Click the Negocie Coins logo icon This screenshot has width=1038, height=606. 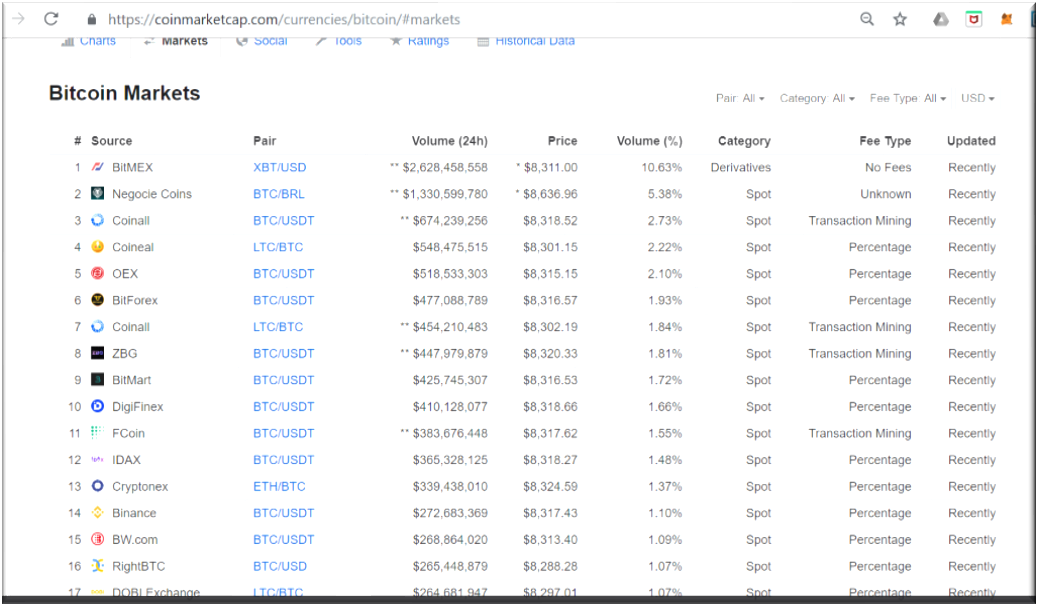click(97, 193)
